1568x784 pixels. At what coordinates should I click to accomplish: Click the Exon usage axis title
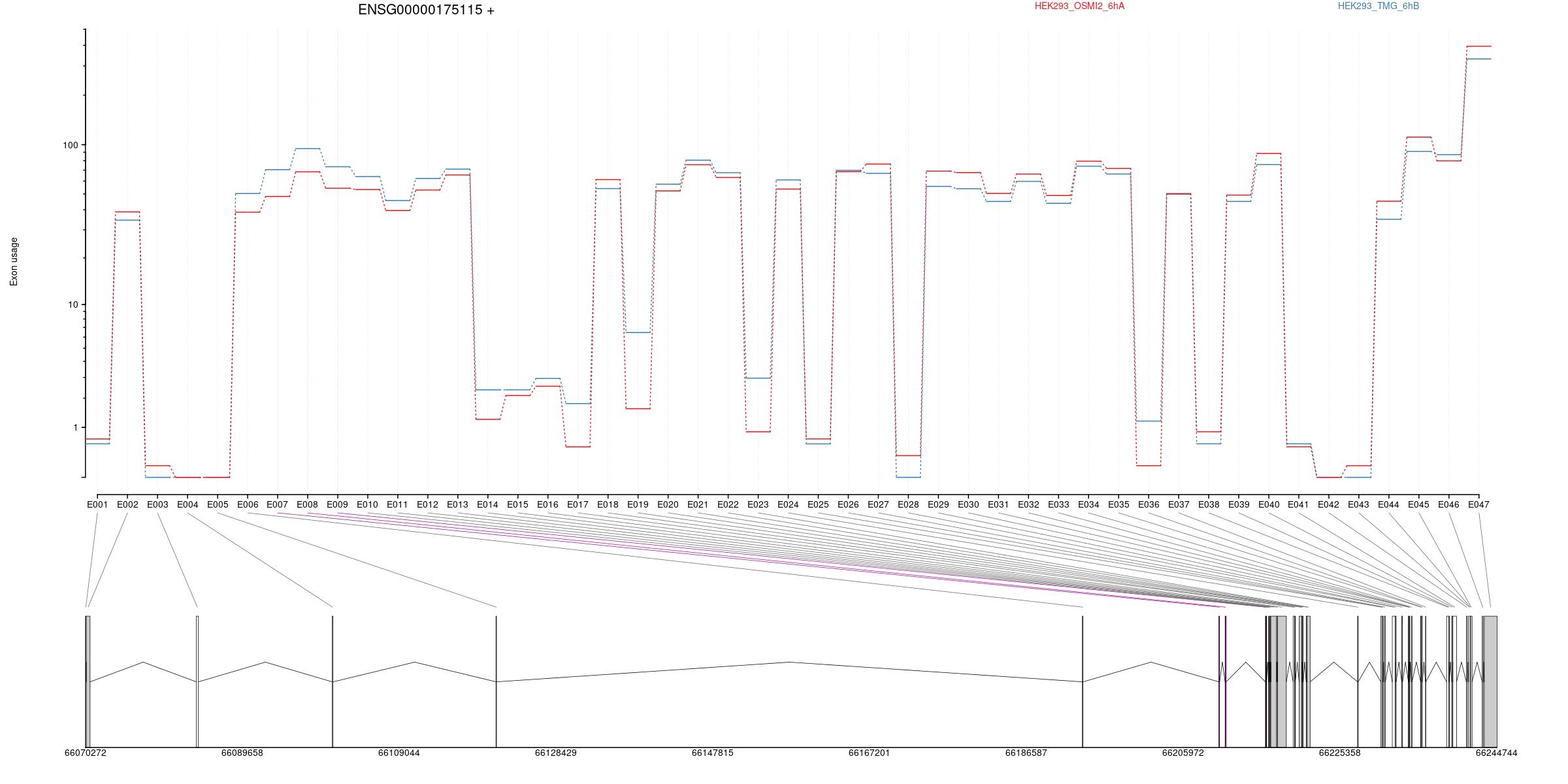[x=14, y=261]
